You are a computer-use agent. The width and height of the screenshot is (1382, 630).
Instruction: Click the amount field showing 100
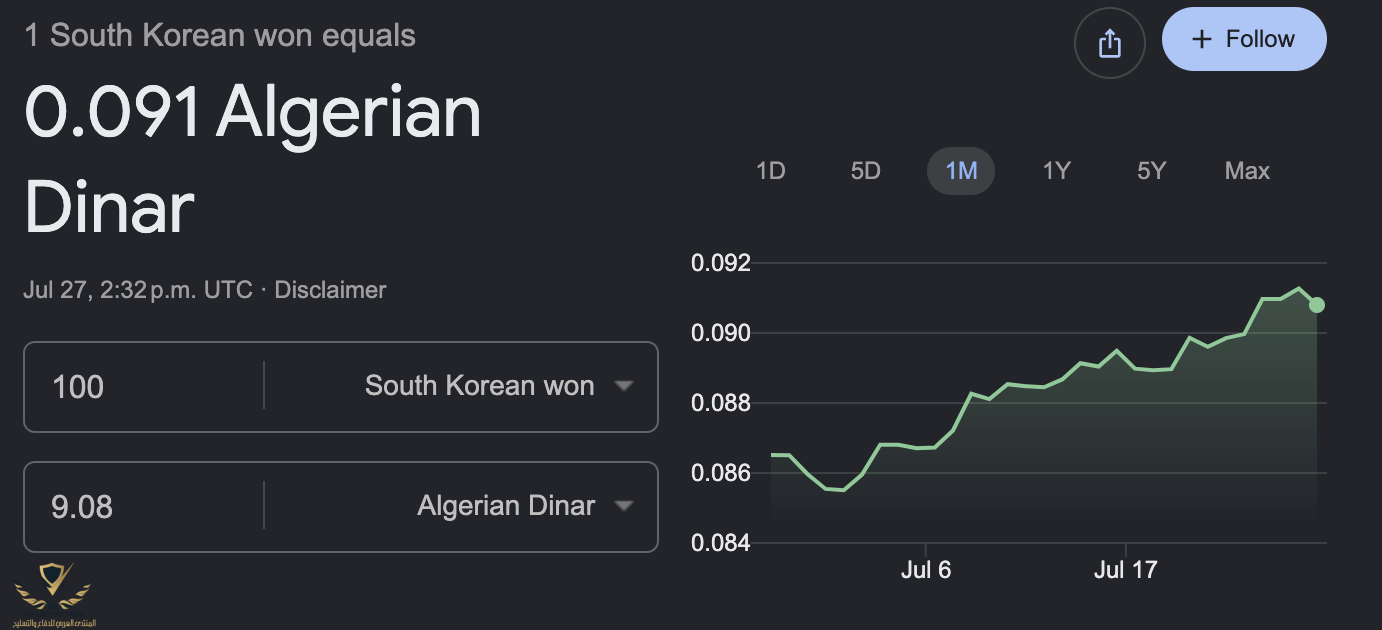tap(144, 386)
